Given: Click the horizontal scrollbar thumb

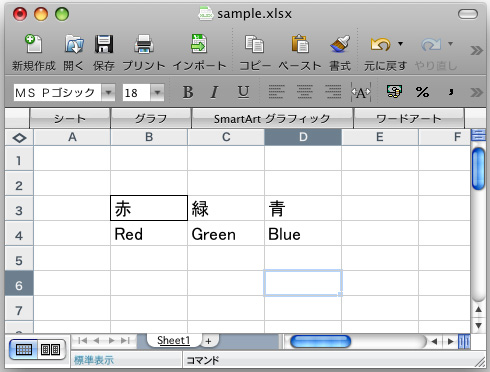Looking at the screenshot, I should 320,341.
